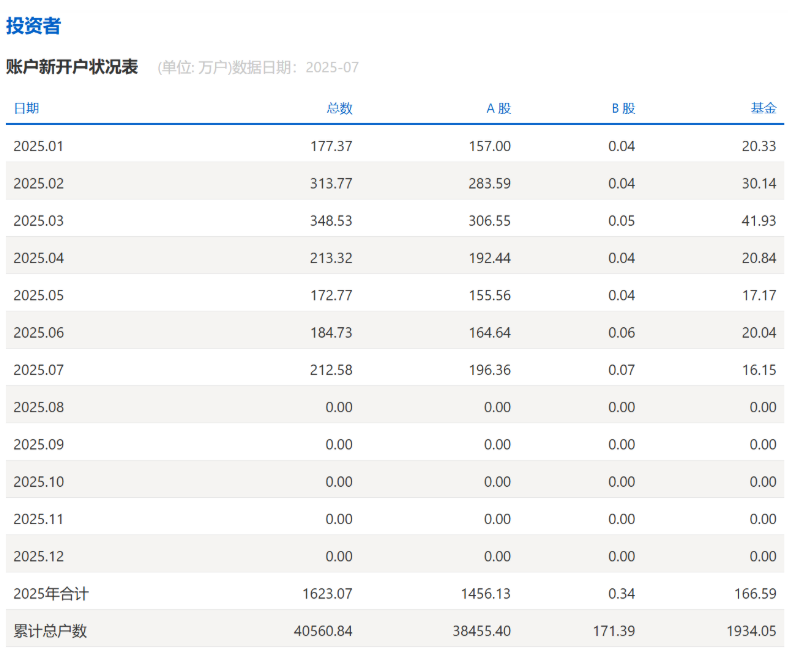Click 基金 value 17.17 for 2025.05
801x663 pixels.
(759, 295)
